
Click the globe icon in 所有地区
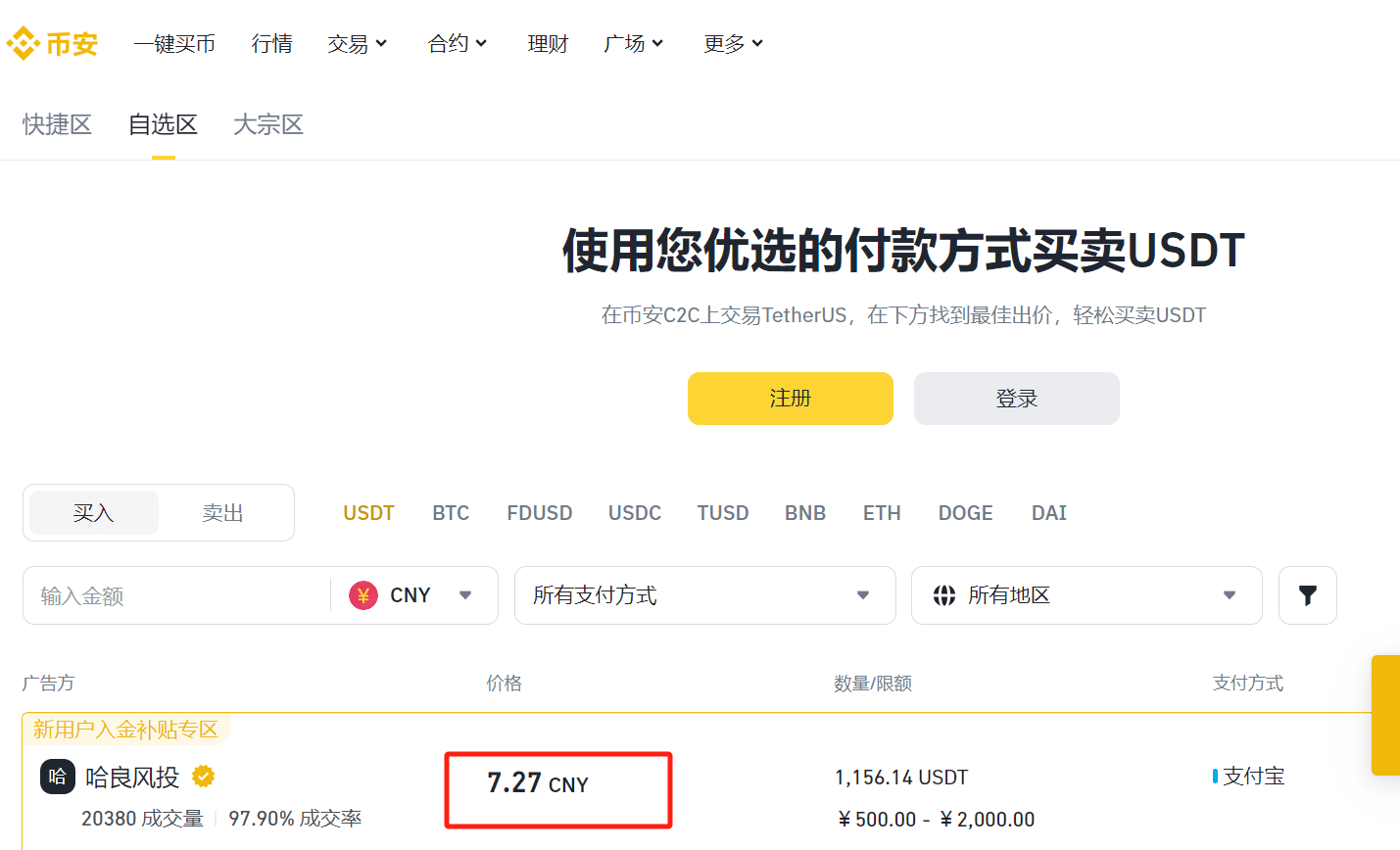[944, 595]
